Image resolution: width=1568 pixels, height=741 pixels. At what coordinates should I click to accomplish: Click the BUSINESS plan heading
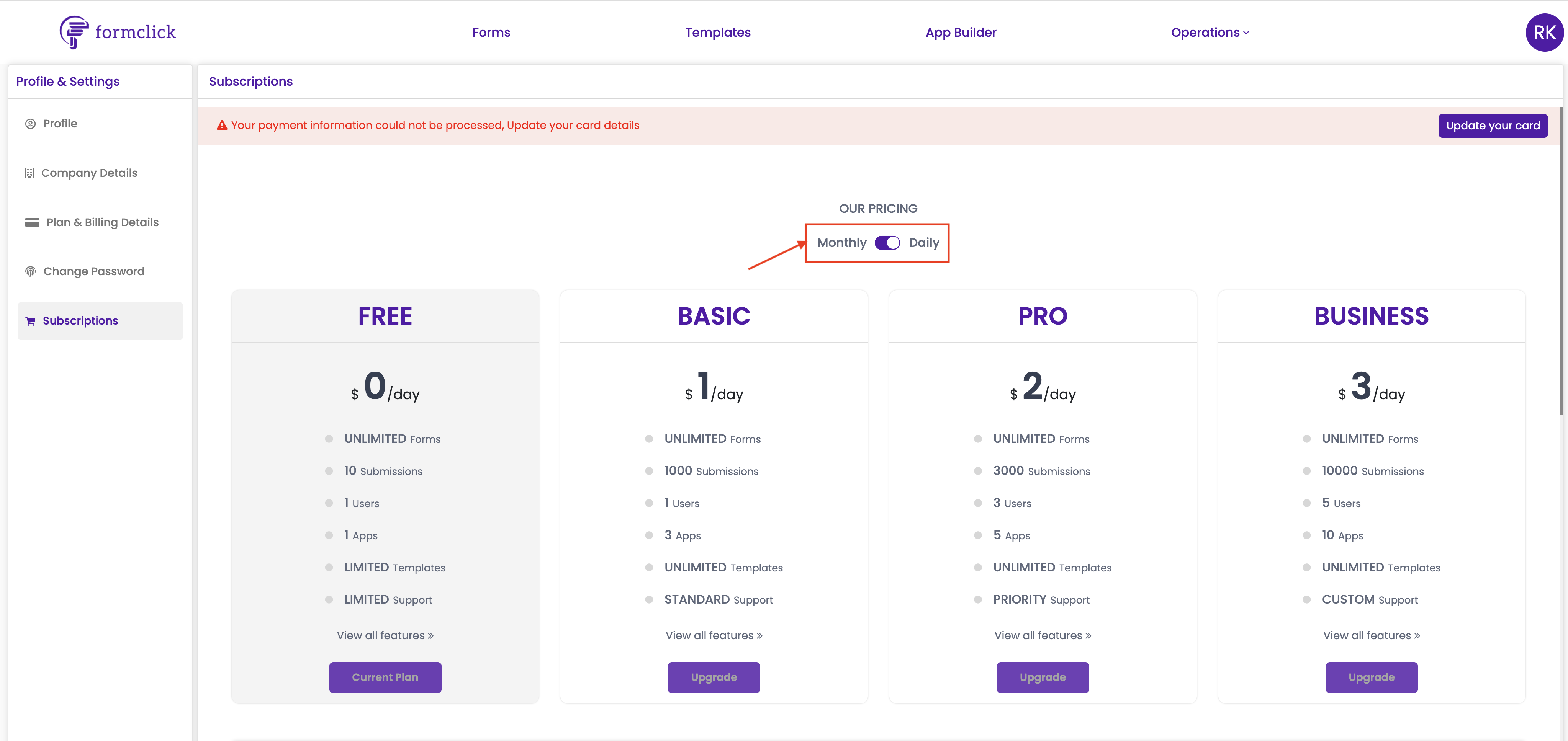click(x=1372, y=317)
